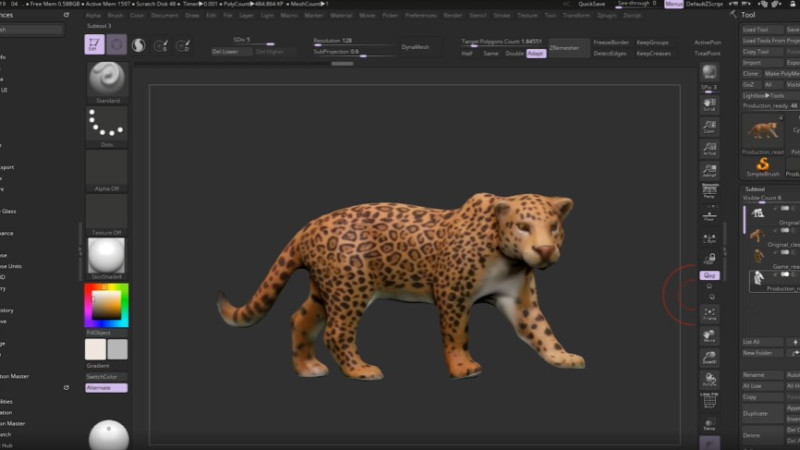800x450 pixels.
Task: Open the Render menu
Action: [453, 15]
